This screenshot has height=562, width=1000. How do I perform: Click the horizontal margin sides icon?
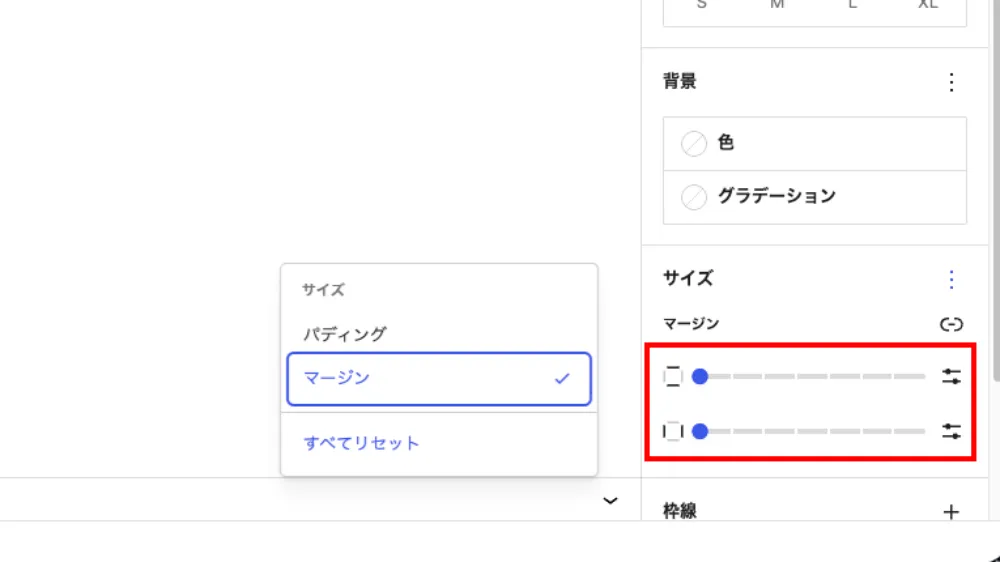click(673, 432)
